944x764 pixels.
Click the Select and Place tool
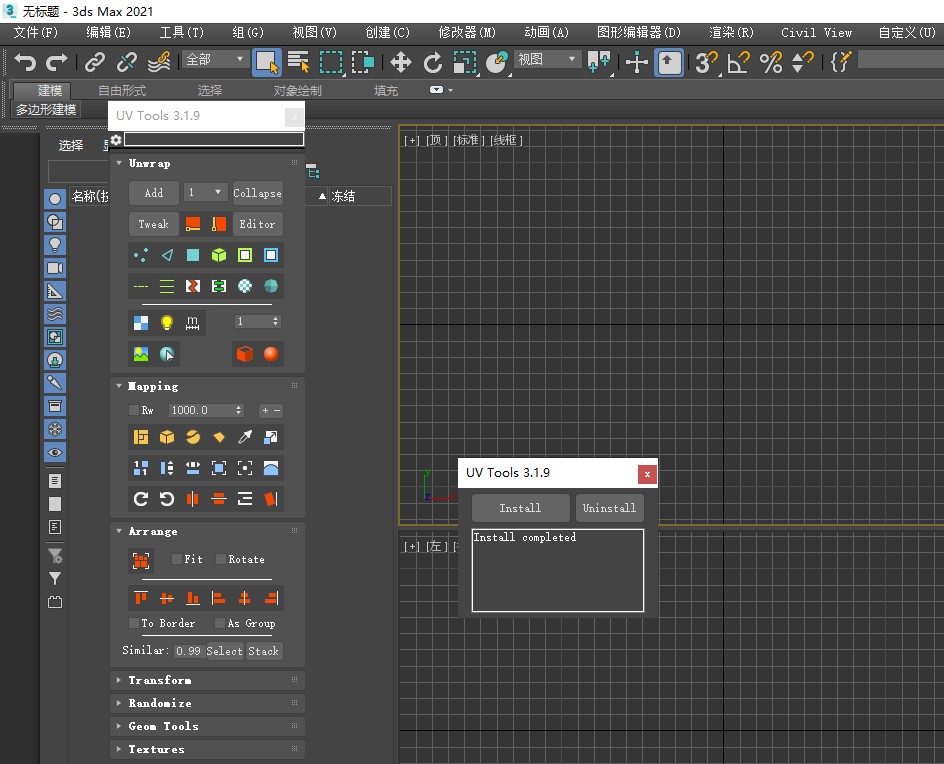pos(497,62)
